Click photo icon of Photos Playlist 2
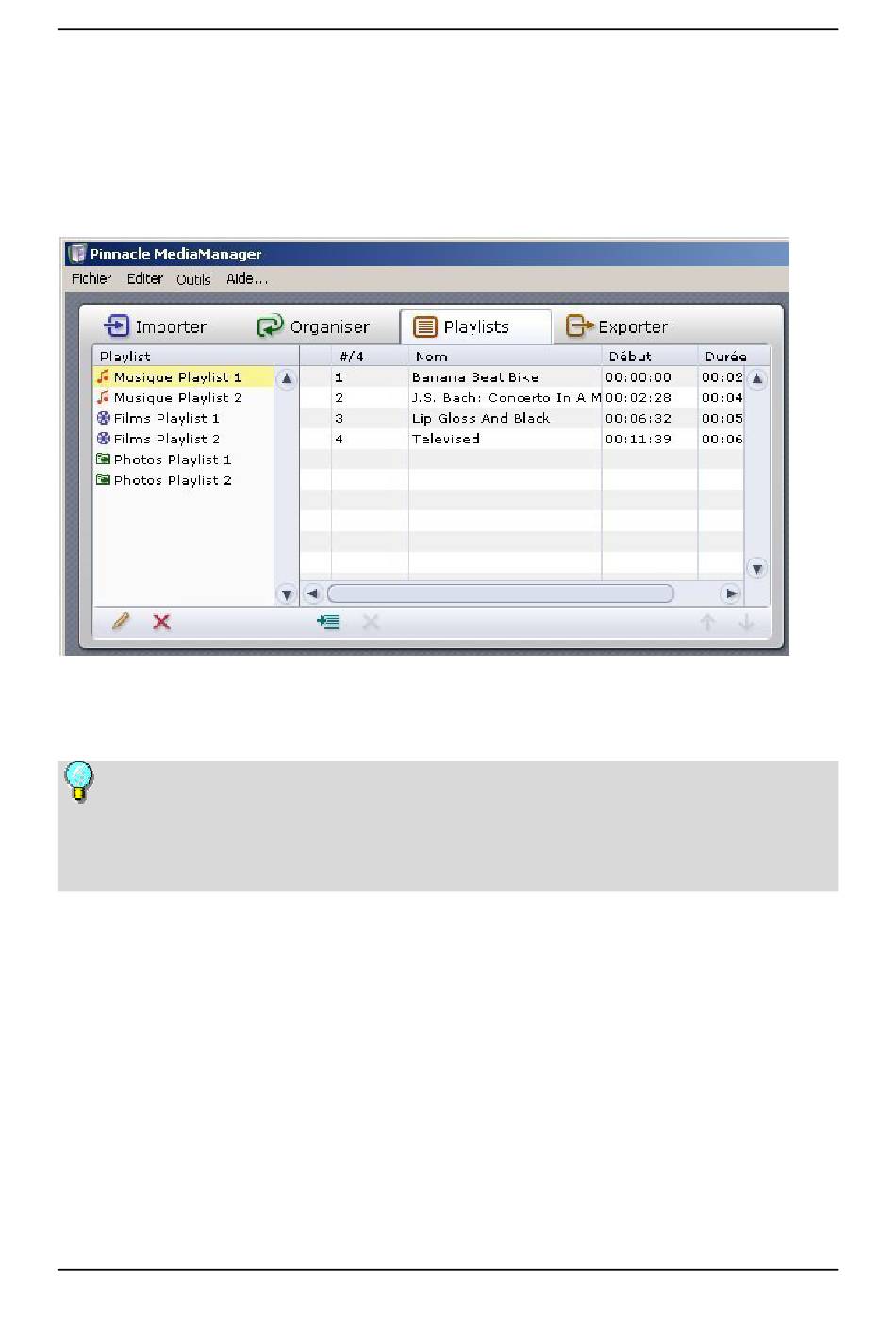The image size is (896, 1319). pos(104,480)
